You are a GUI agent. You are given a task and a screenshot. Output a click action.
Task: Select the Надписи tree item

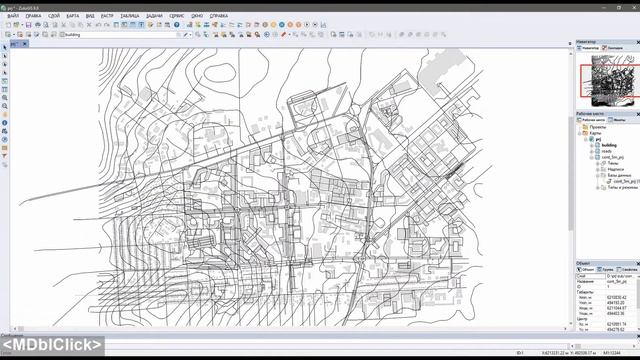pyautogui.click(x=616, y=169)
